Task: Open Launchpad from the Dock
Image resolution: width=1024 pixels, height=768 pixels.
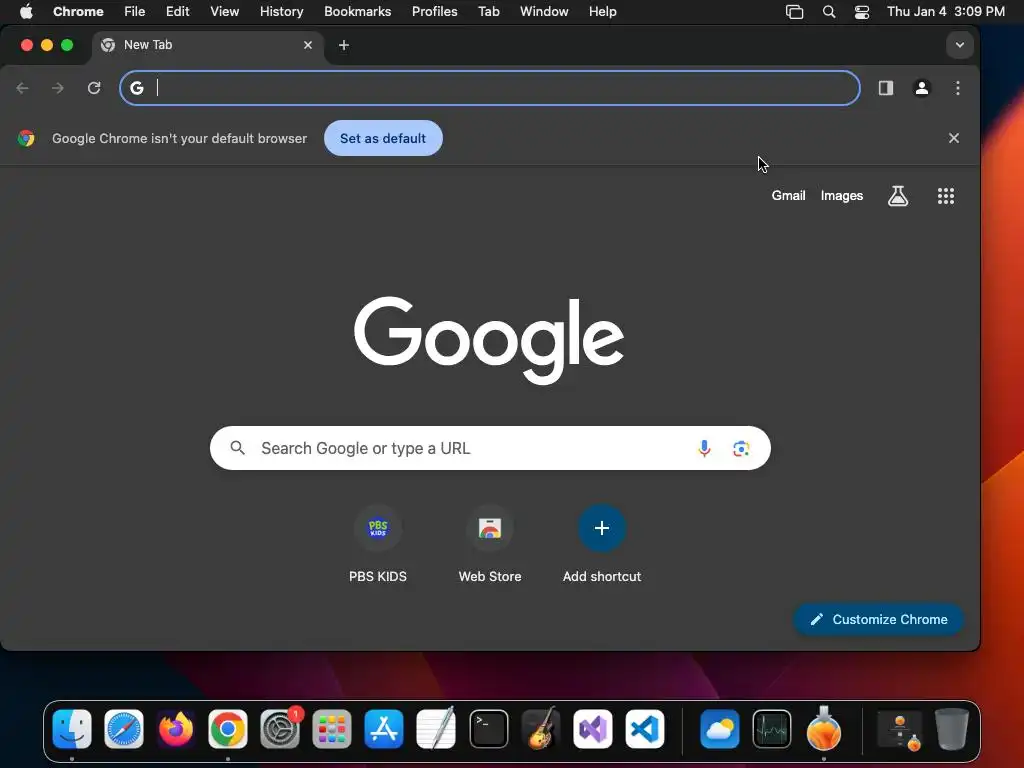Action: click(332, 729)
